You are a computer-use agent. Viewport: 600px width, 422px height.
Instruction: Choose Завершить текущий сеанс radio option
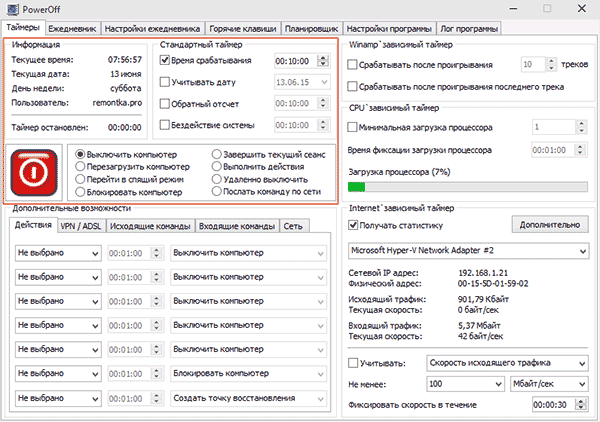pyautogui.click(x=216, y=155)
